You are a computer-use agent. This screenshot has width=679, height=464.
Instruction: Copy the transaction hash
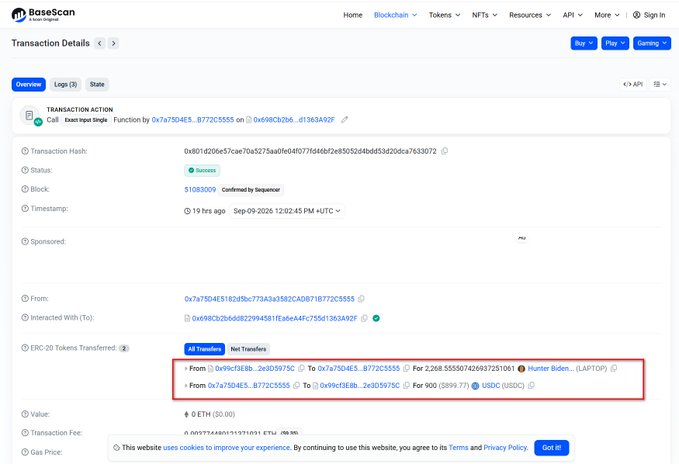[444, 151]
